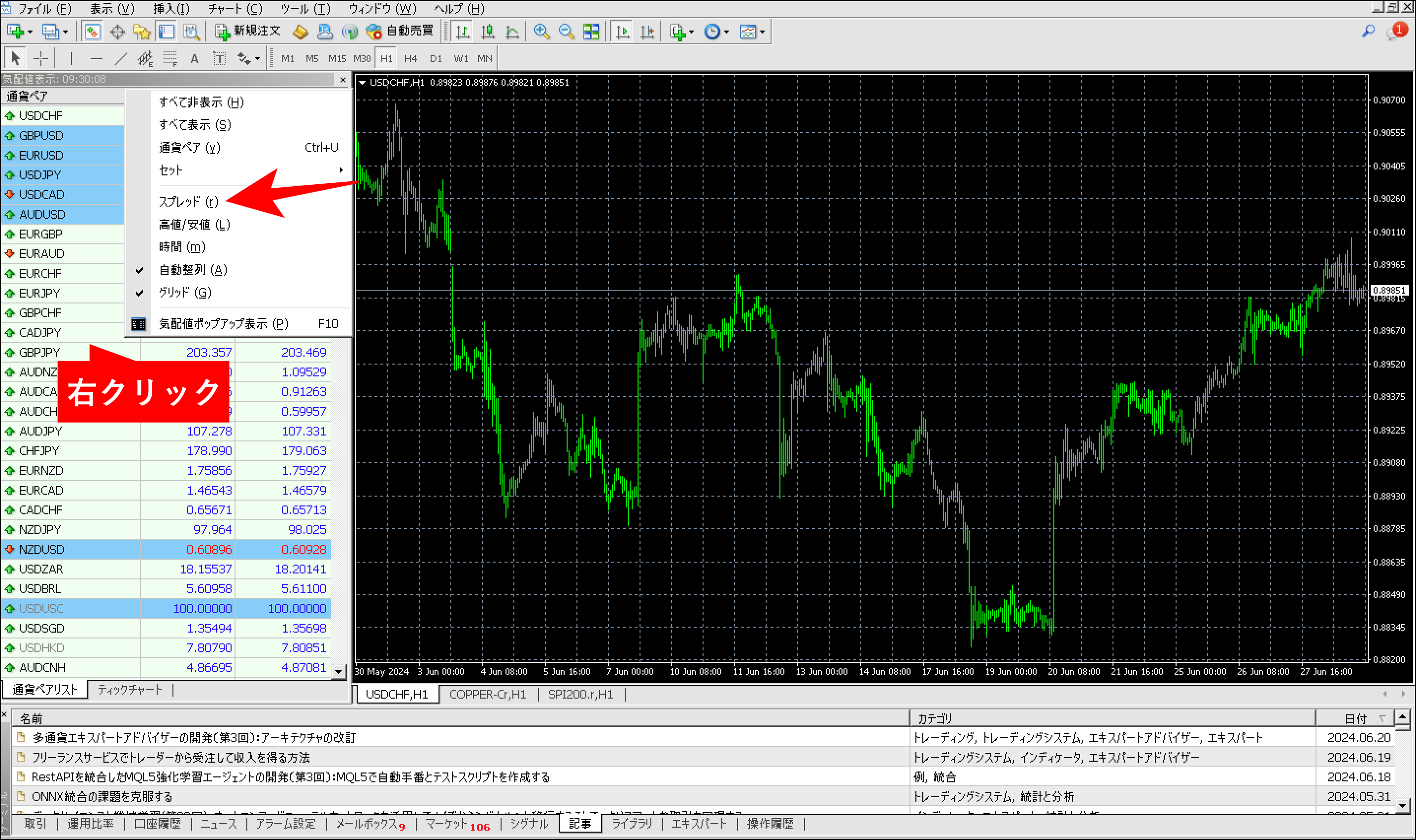Open the timeframes dropdown next to the clock icon
The image size is (1416, 840).
728,31
